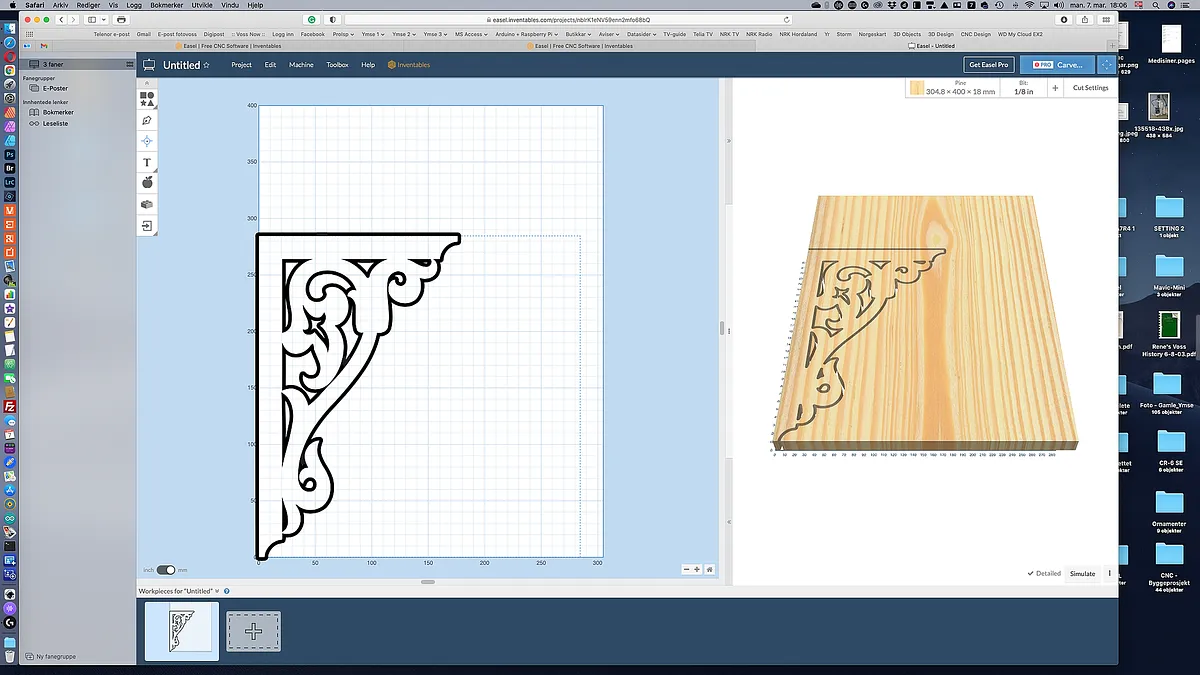The height and width of the screenshot is (675, 1200).
Task: Click the Pine material swatch
Action: (x=916, y=88)
